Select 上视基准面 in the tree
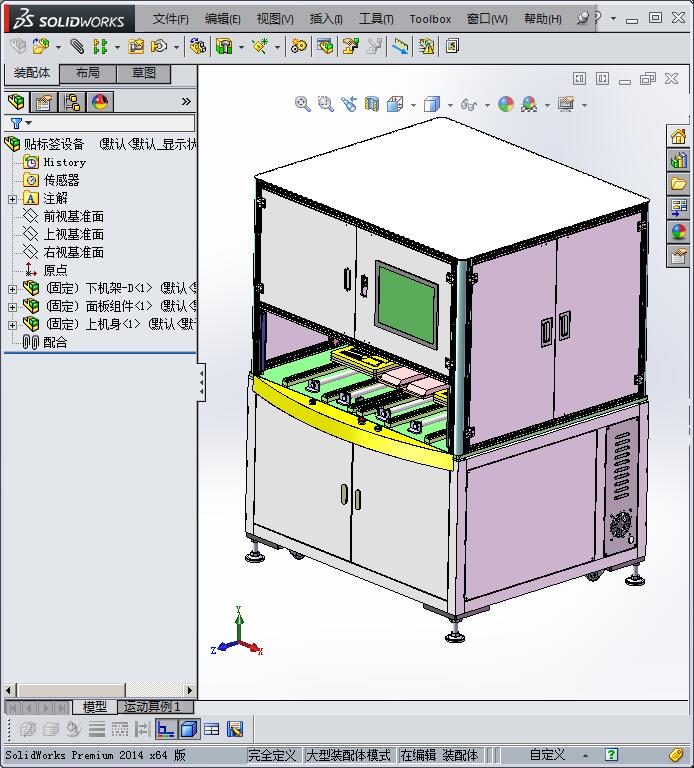Image resolution: width=694 pixels, height=768 pixels. pyautogui.click(x=73, y=235)
